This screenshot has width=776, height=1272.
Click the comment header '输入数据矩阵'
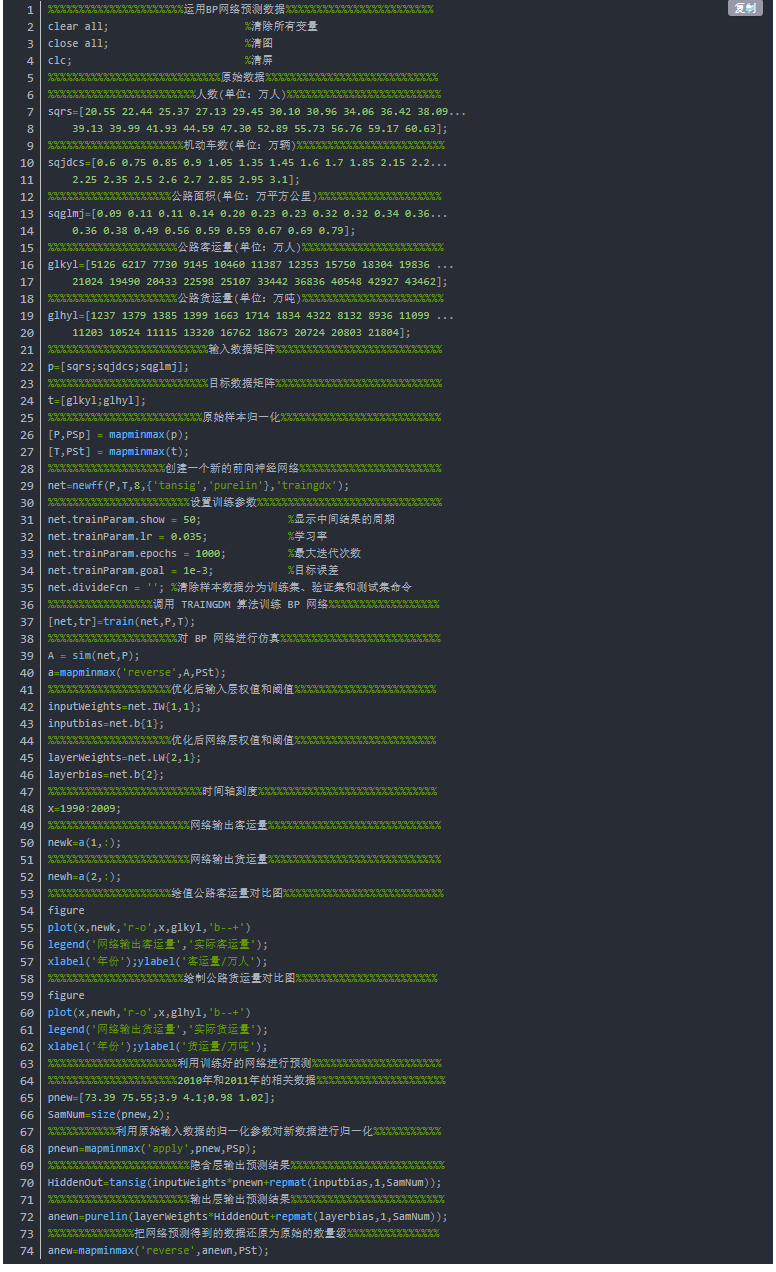[243, 349]
